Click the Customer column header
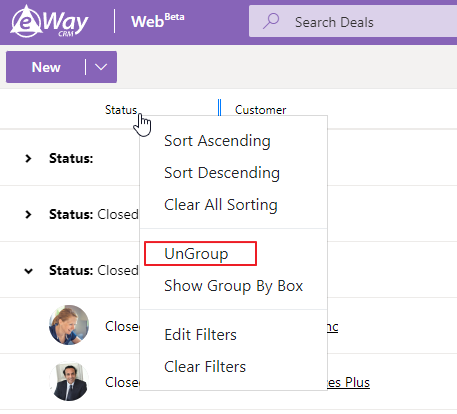457x414 pixels. click(x=260, y=110)
